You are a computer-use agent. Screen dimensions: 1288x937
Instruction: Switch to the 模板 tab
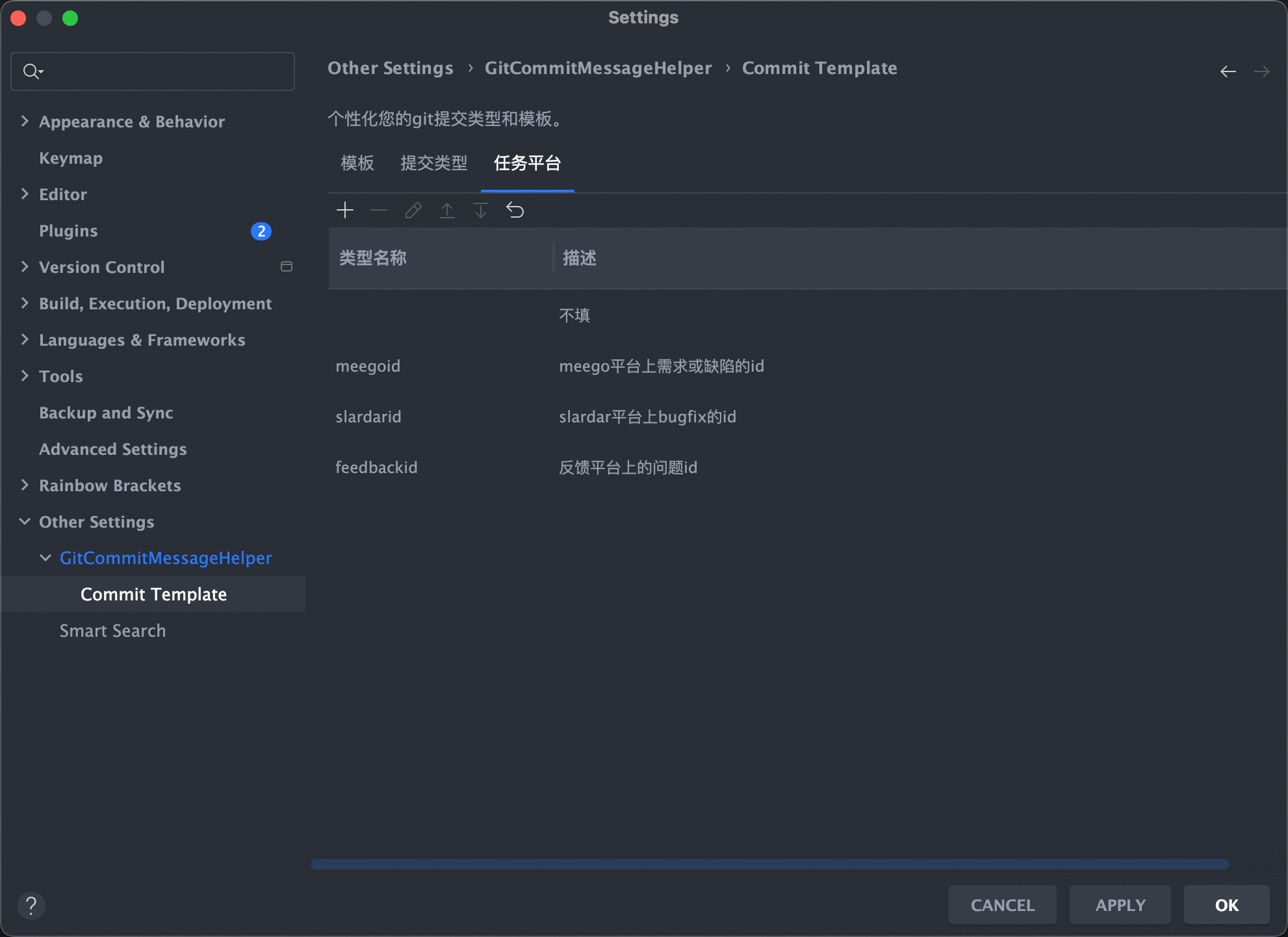357,163
